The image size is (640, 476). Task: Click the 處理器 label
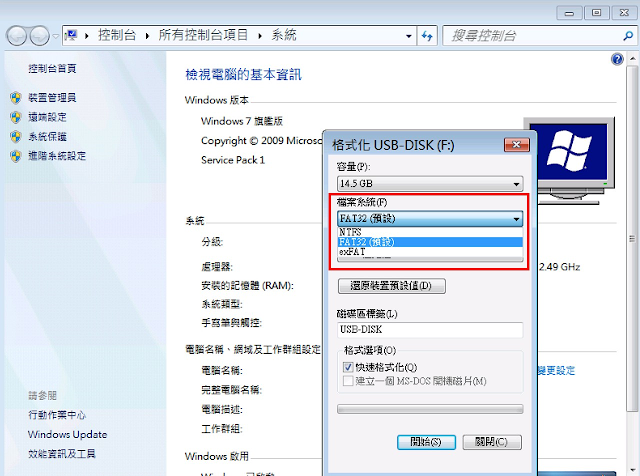(x=217, y=267)
